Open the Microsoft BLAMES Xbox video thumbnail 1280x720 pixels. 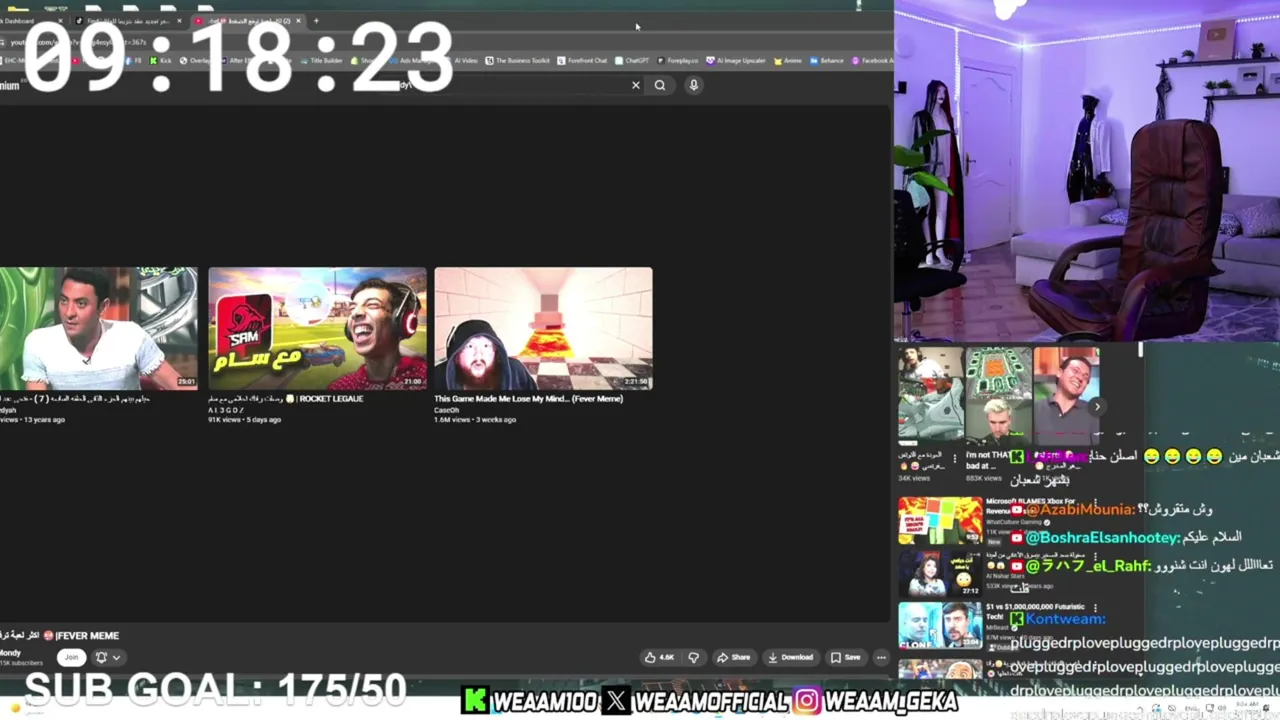click(x=940, y=520)
